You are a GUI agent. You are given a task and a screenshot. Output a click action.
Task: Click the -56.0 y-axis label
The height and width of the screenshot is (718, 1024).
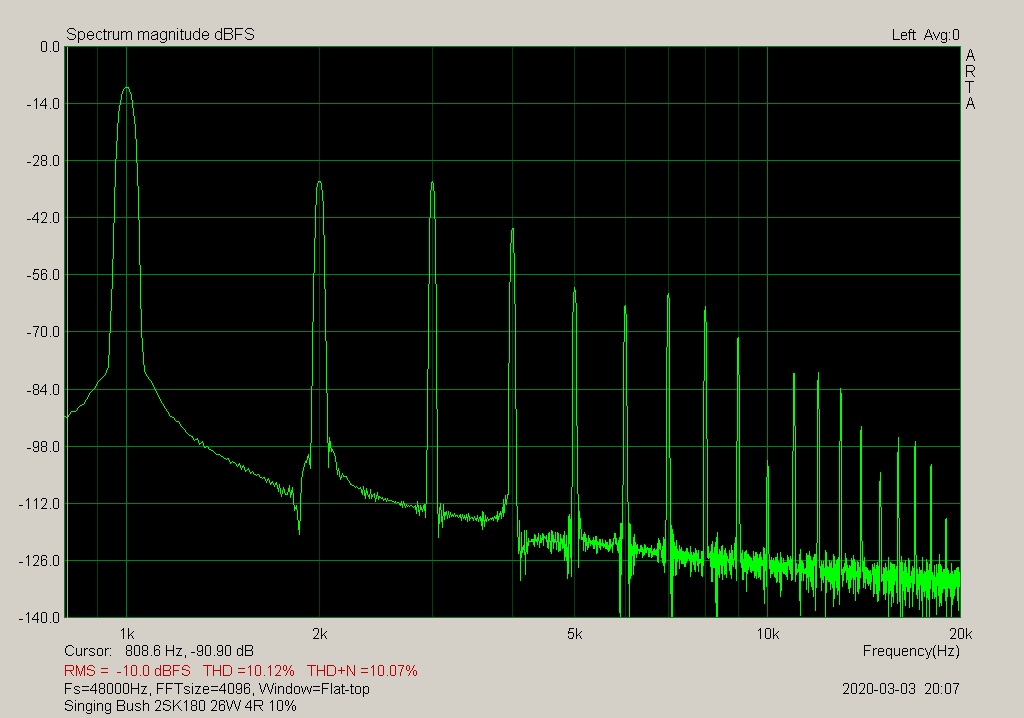42,275
